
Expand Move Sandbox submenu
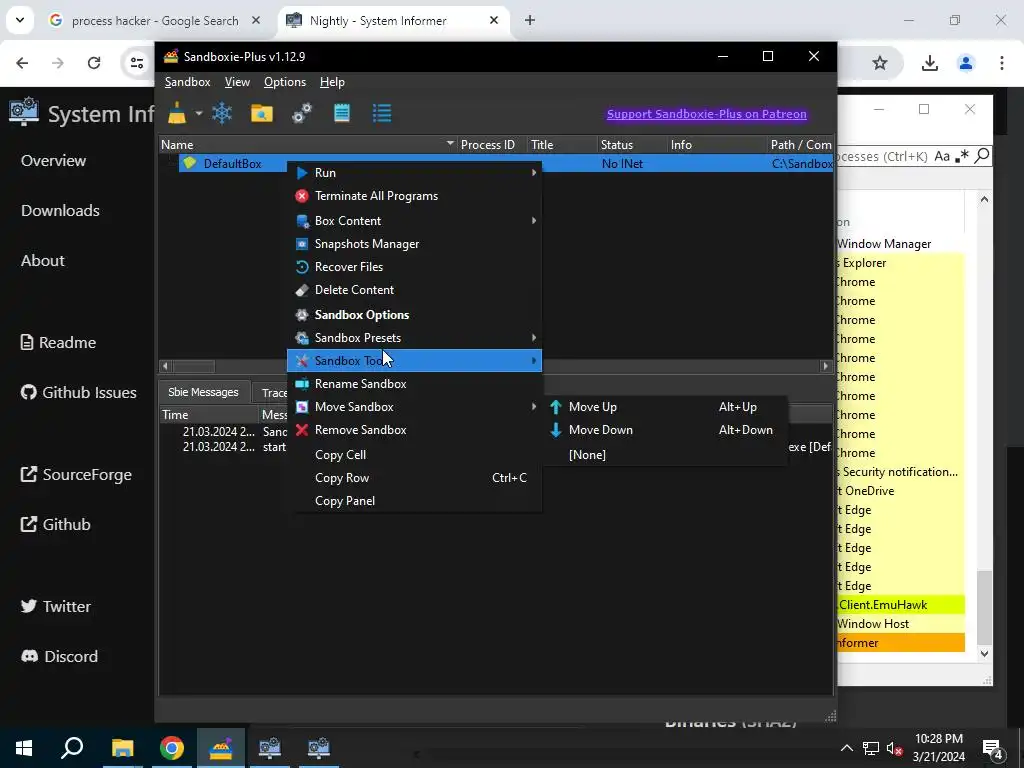(415, 406)
